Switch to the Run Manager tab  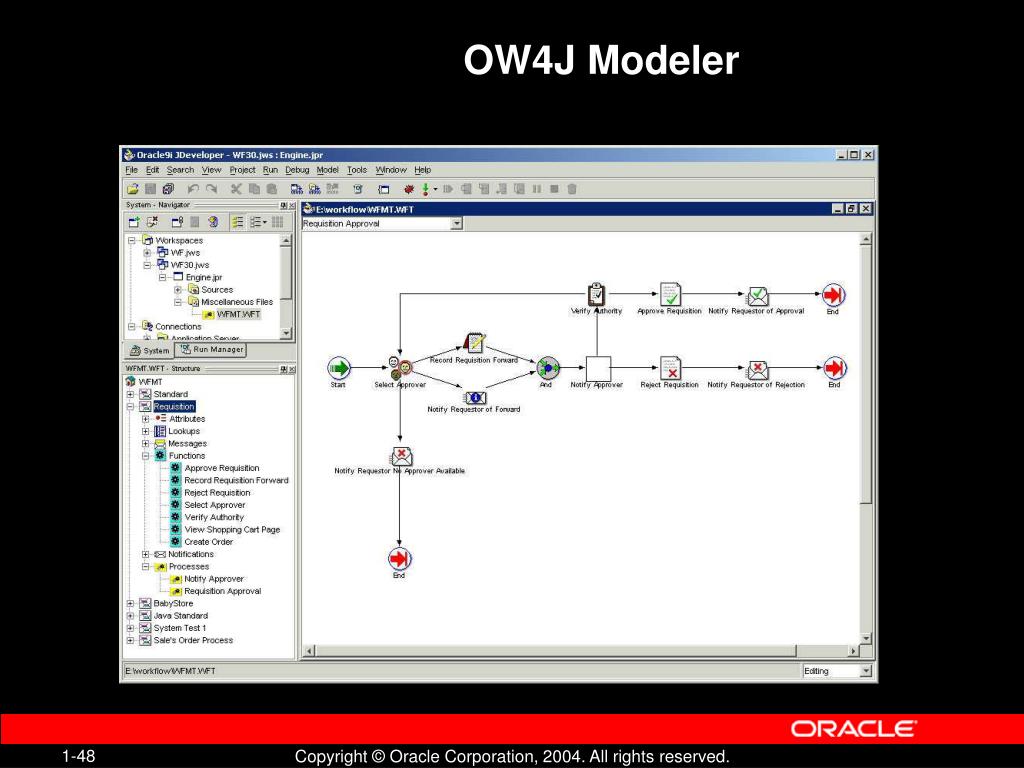click(x=212, y=350)
